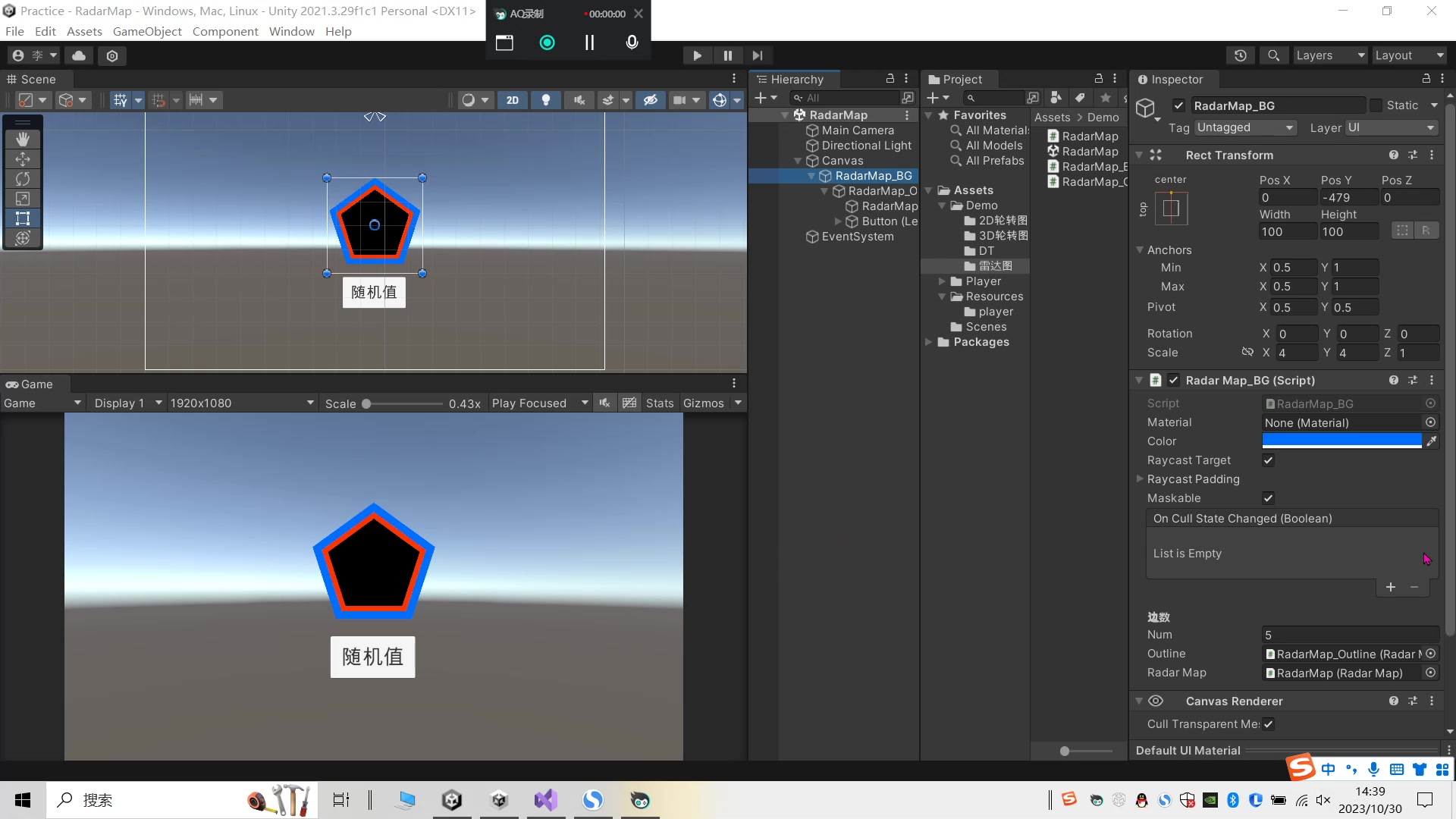Click the Step forward button

[757, 55]
